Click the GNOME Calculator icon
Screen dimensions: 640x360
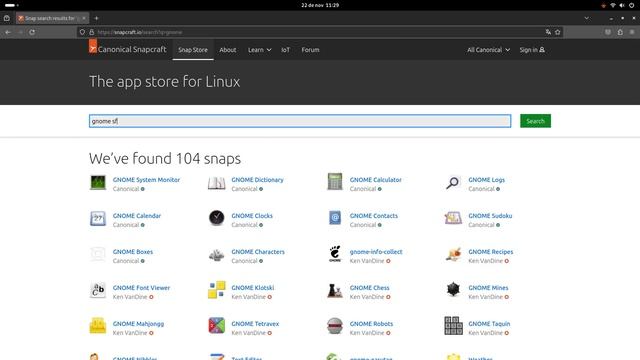tap(335, 182)
